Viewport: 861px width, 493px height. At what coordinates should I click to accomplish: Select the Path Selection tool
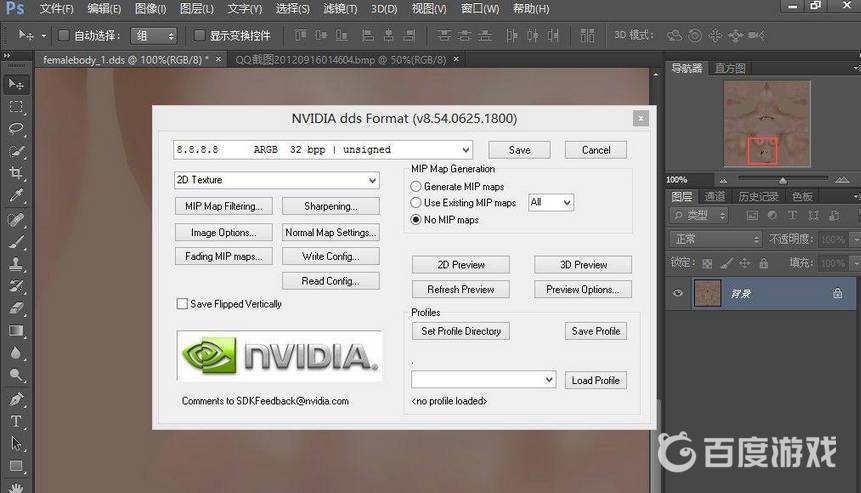click(16, 443)
